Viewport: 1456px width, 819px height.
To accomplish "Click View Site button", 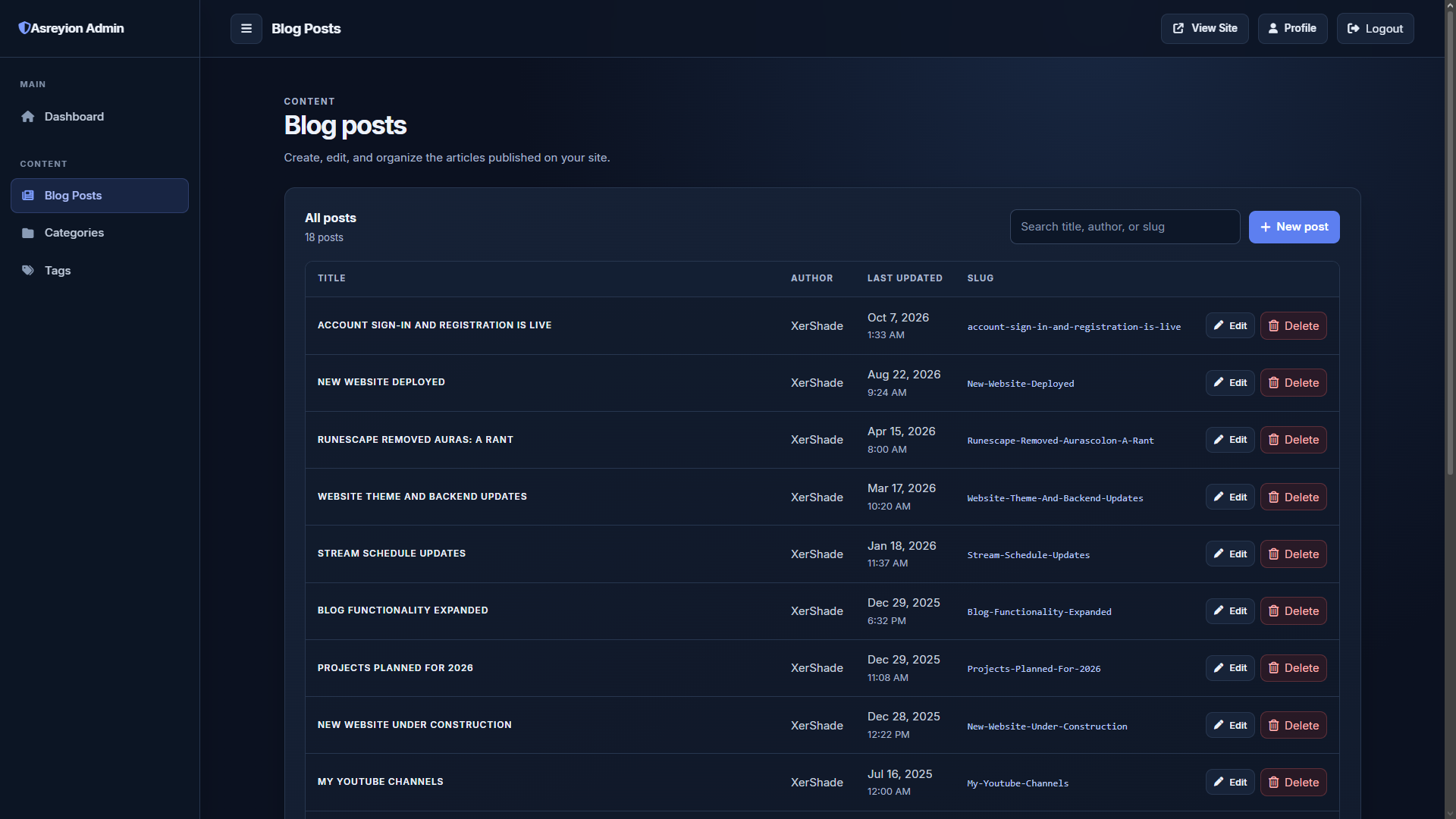I will [1204, 29].
